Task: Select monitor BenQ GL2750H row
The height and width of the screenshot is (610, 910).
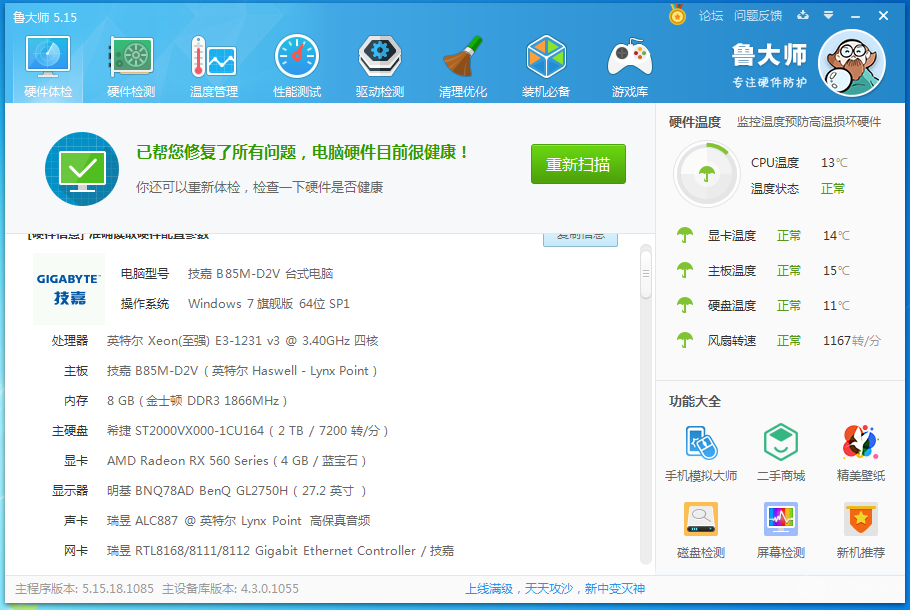Action: [x=237, y=491]
